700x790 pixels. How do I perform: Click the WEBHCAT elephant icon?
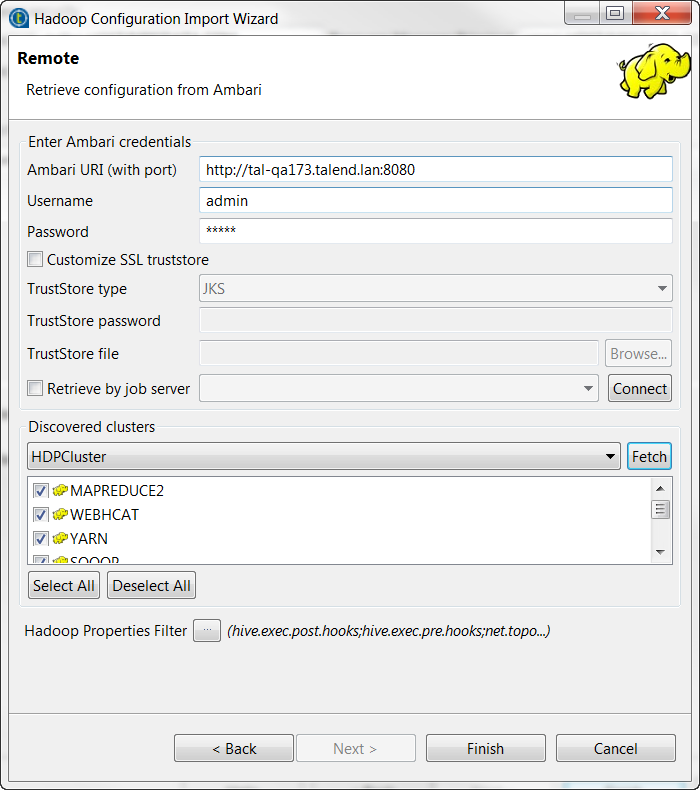pyautogui.click(x=60, y=514)
